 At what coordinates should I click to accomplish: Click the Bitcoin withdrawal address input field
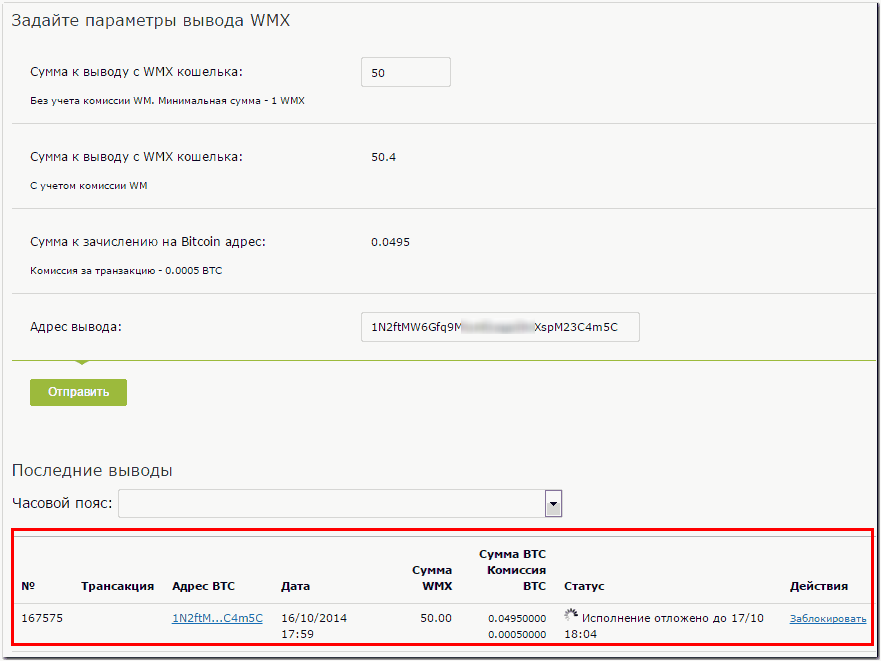point(500,327)
